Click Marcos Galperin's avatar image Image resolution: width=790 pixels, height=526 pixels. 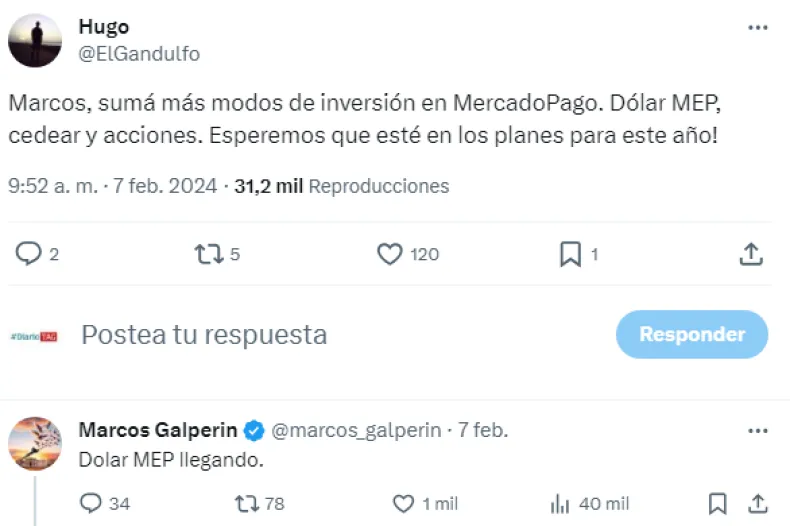(x=35, y=443)
